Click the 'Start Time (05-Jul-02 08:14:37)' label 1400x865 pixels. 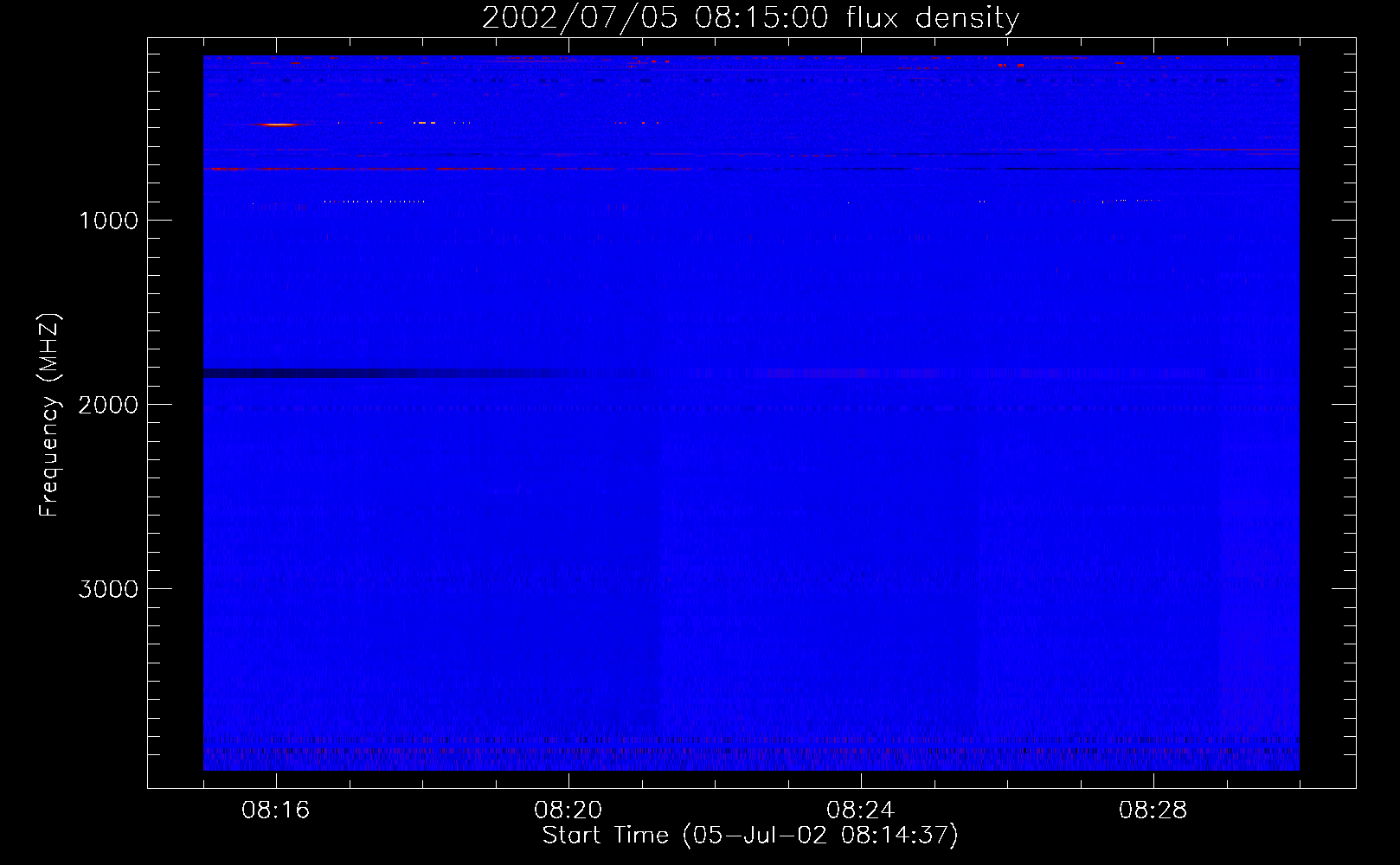(750, 836)
